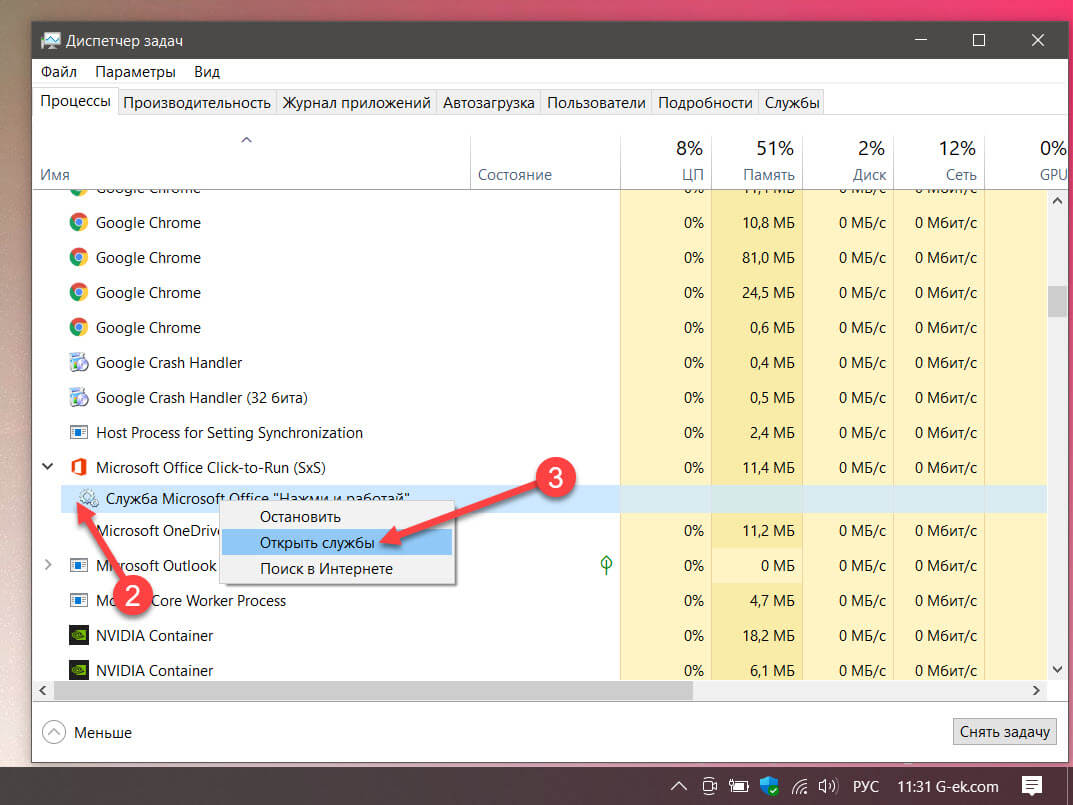1073x805 pixels.
Task: Click the sort arrow above the Имя column
Action: (246, 140)
